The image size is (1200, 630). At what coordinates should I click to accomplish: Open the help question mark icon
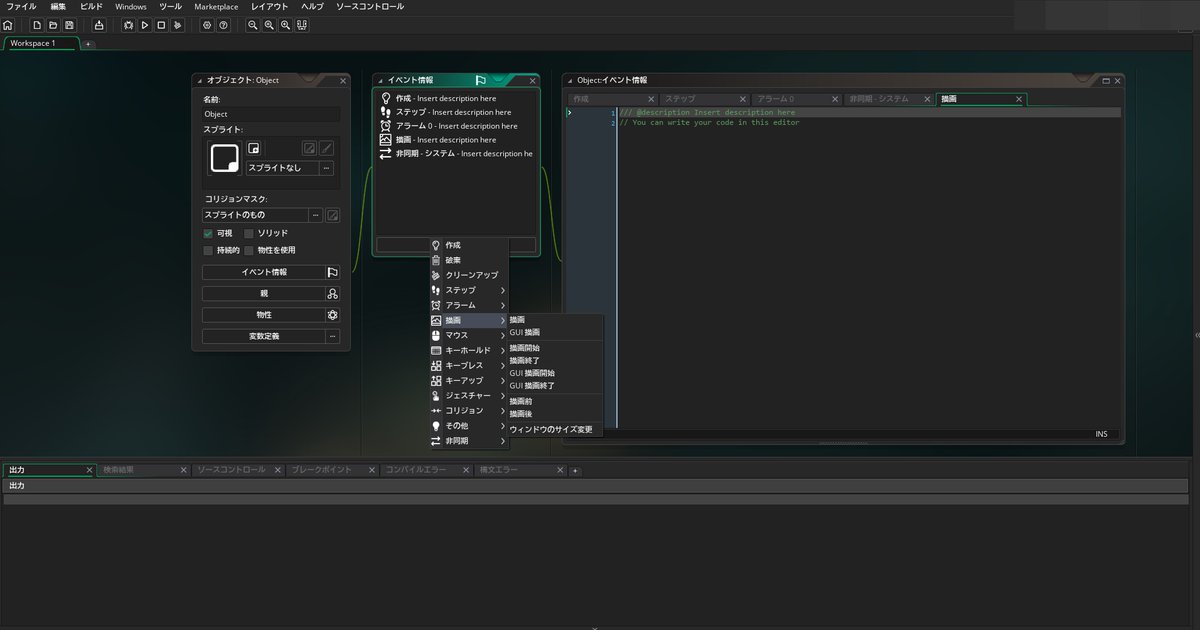coord(223,24)
